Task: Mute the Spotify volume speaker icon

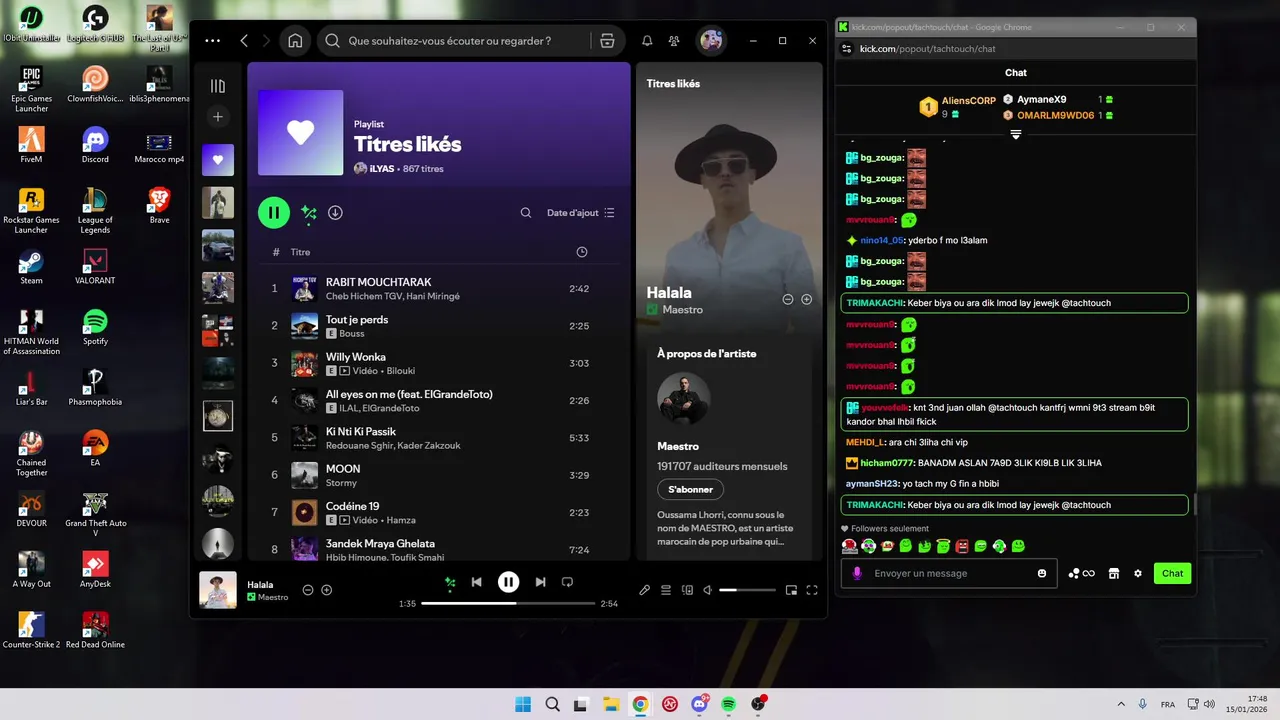Action: pyautogui.click(x=708, y=590)
